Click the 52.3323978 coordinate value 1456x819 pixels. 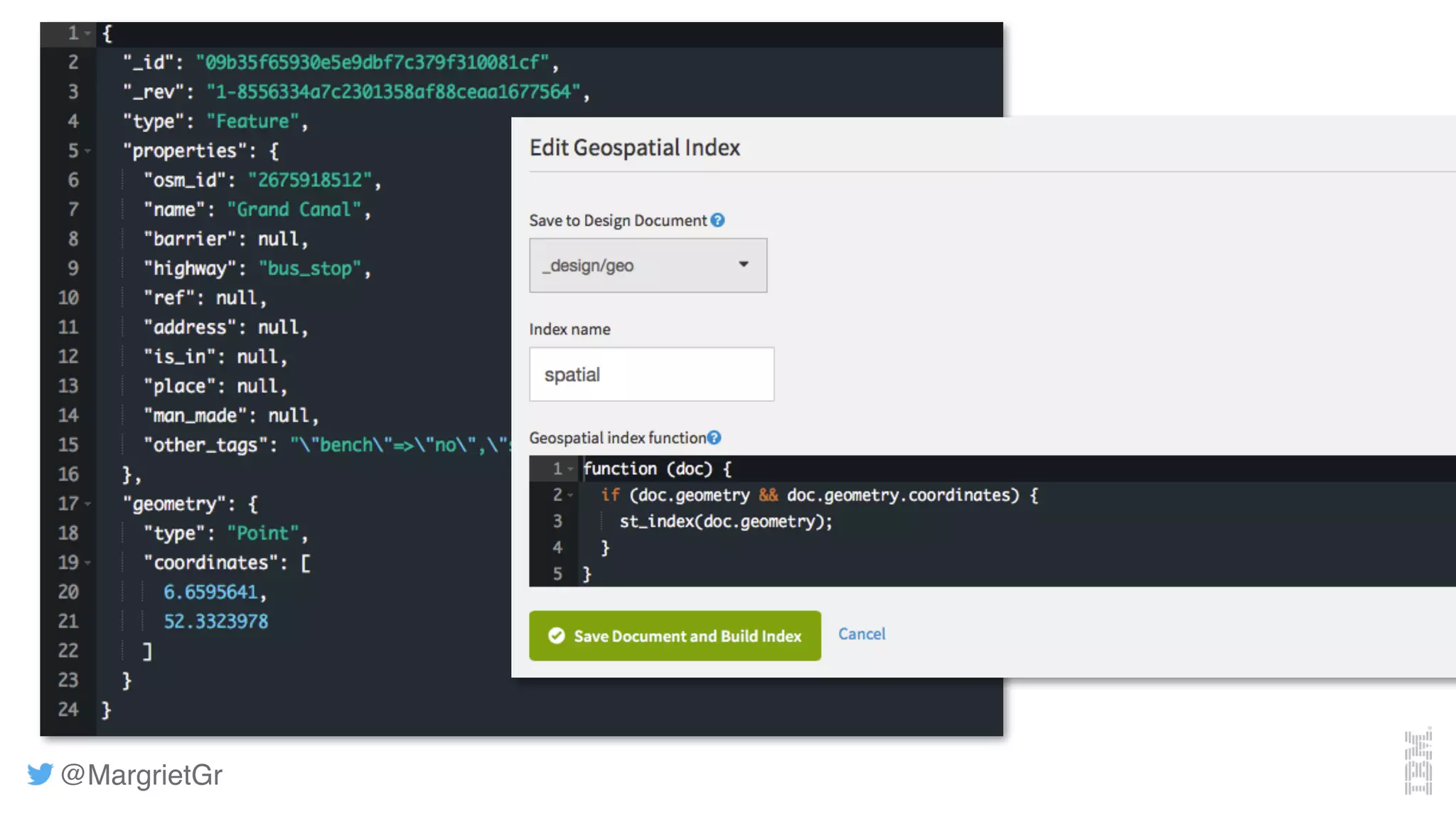click(x=216, y=622)
